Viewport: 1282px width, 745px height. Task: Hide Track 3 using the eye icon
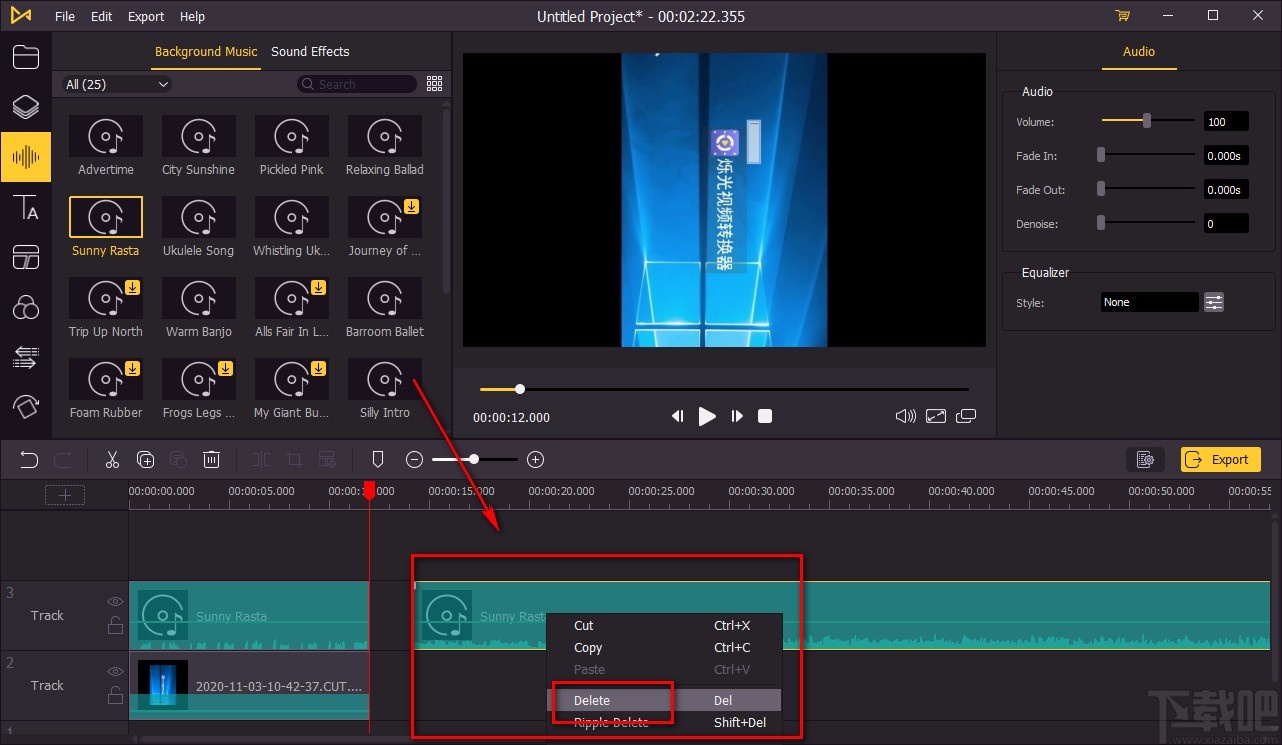point(115,602)
